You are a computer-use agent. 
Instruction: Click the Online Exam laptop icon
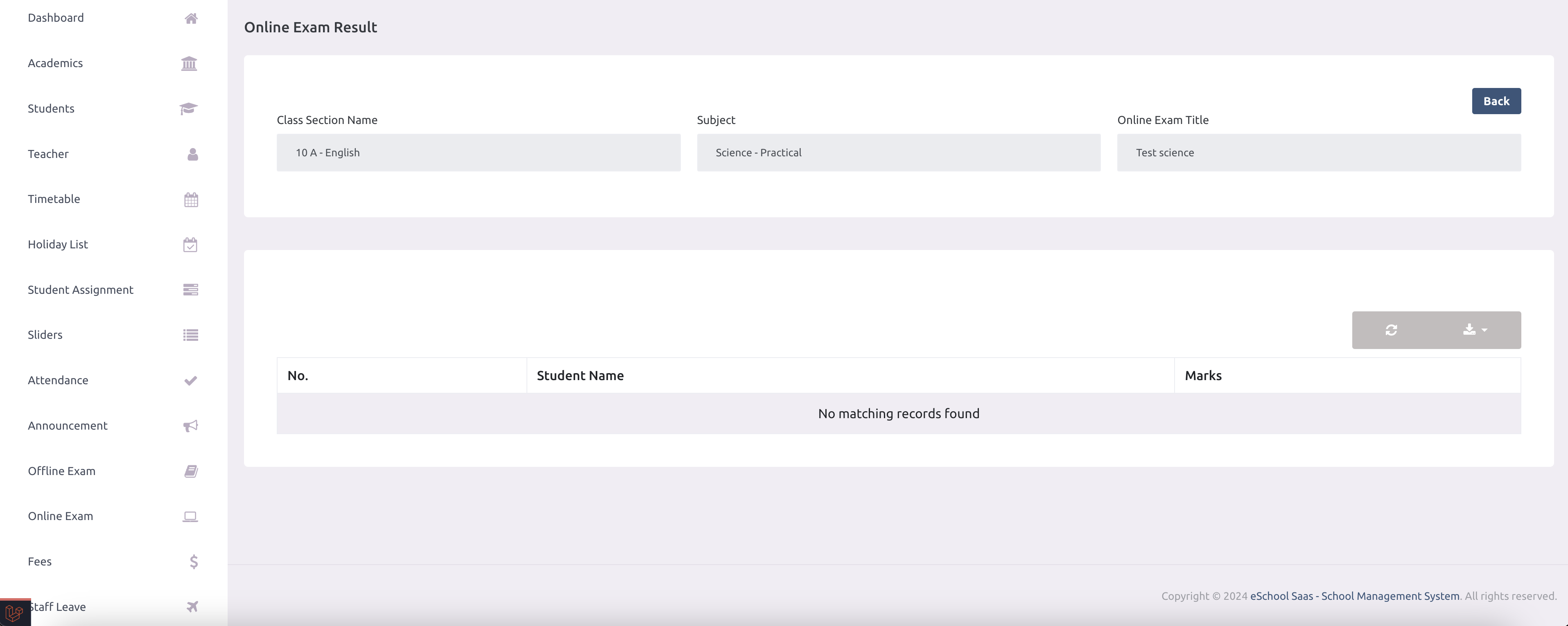point(189,516)
